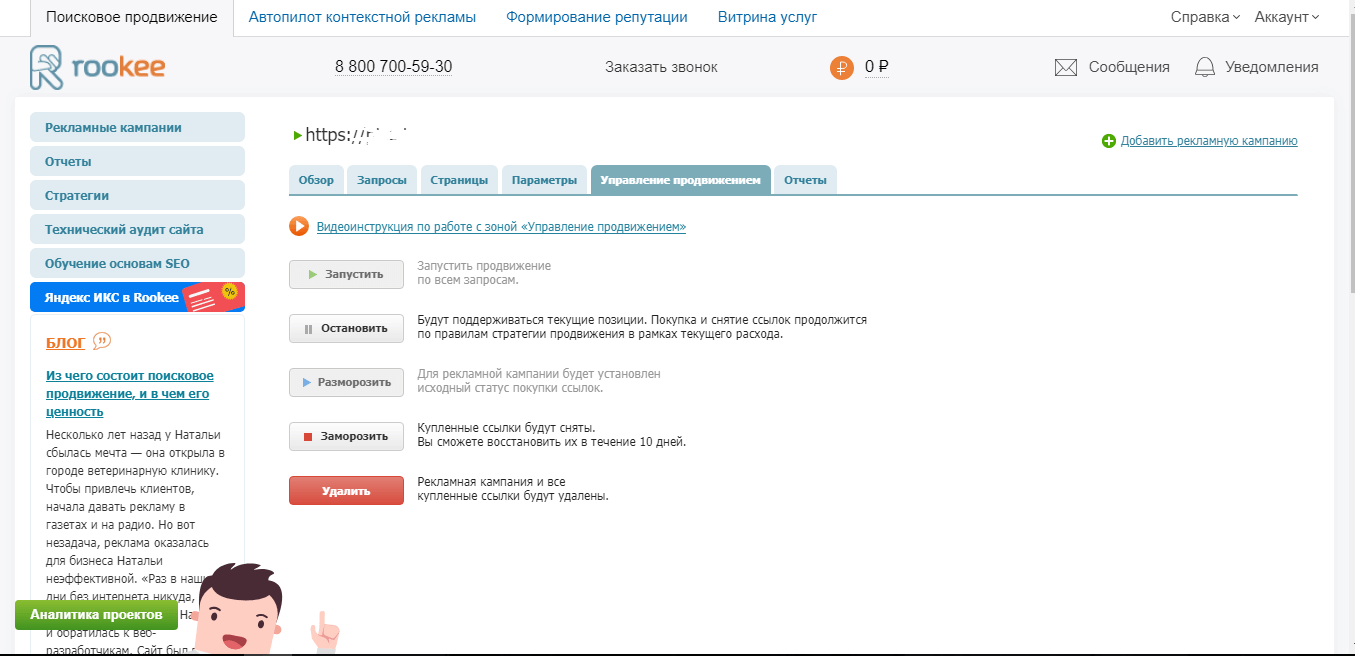Click the Сообщения text link
The image size is (1355, 656).
tap(1129, 67)
